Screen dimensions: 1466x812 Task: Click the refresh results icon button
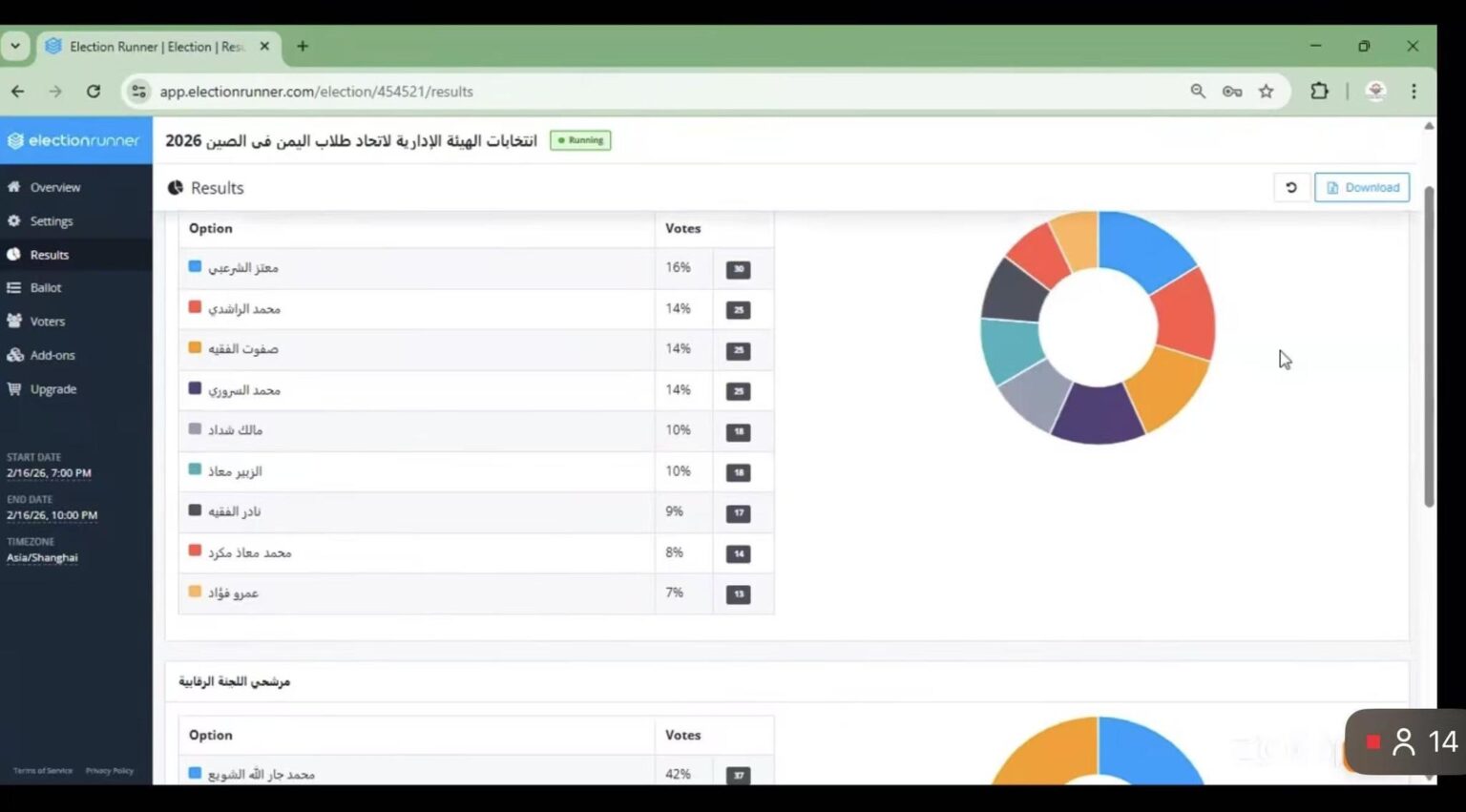click(x=1291, y=188)
